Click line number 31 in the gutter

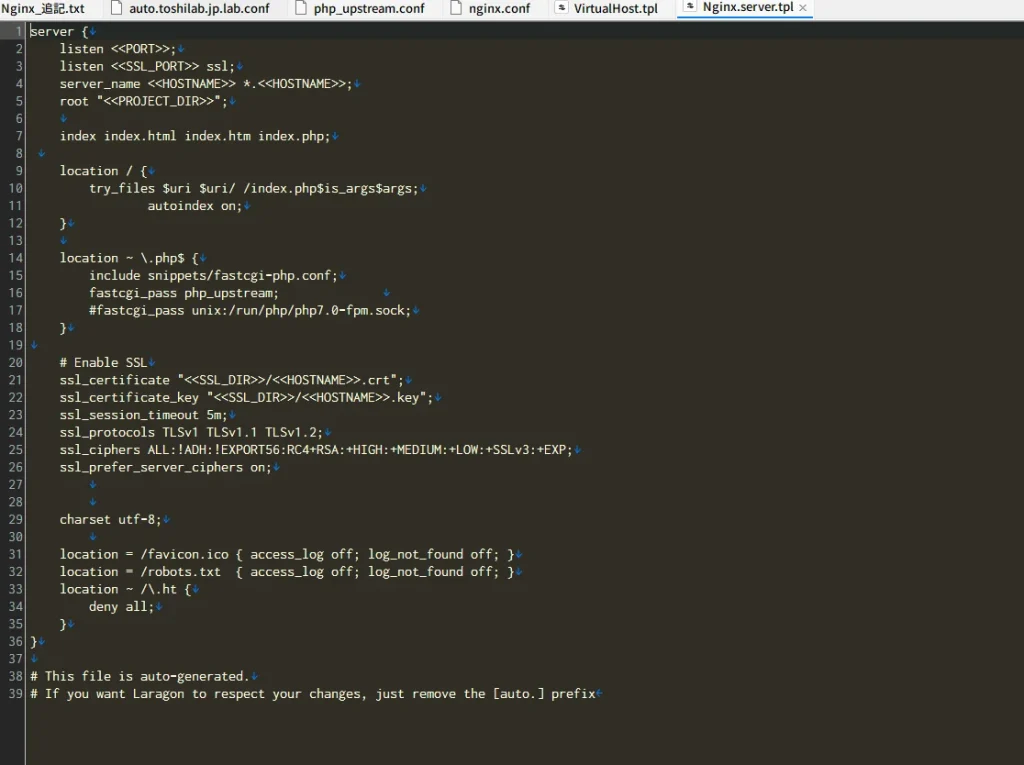[16, 555]
